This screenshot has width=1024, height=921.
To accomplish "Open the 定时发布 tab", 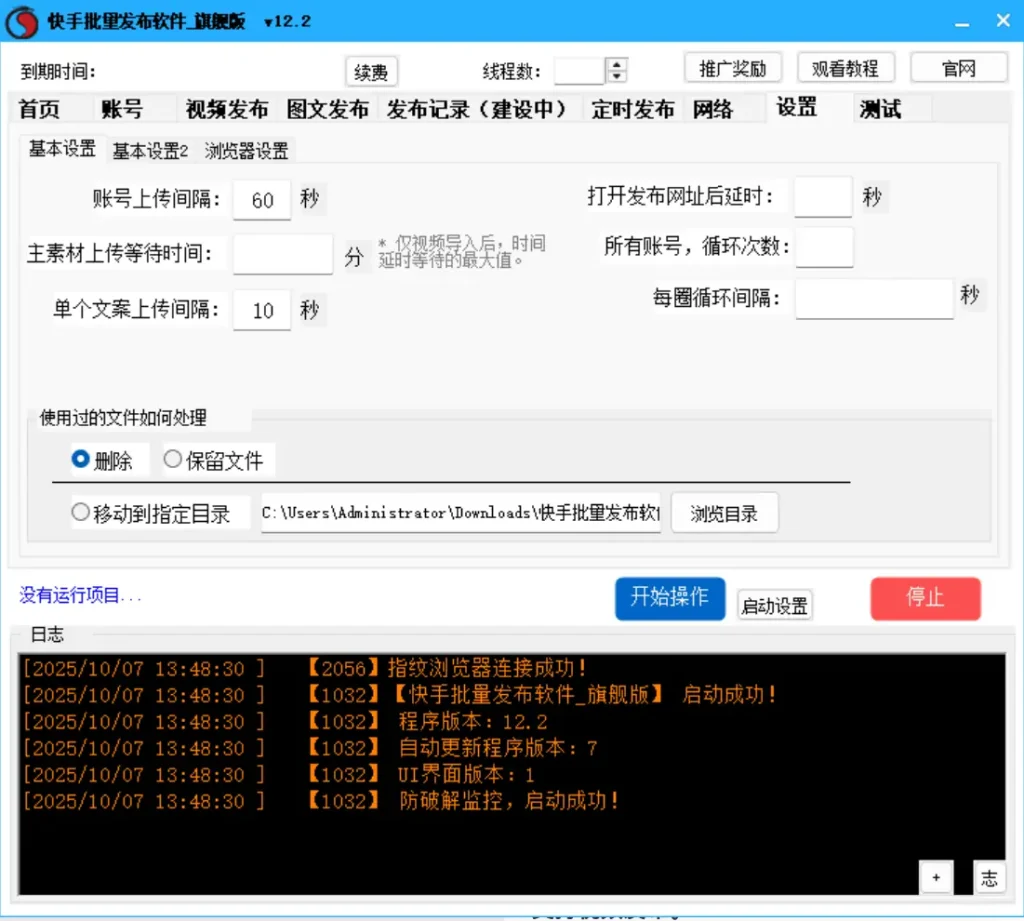I will coord(631,108).
